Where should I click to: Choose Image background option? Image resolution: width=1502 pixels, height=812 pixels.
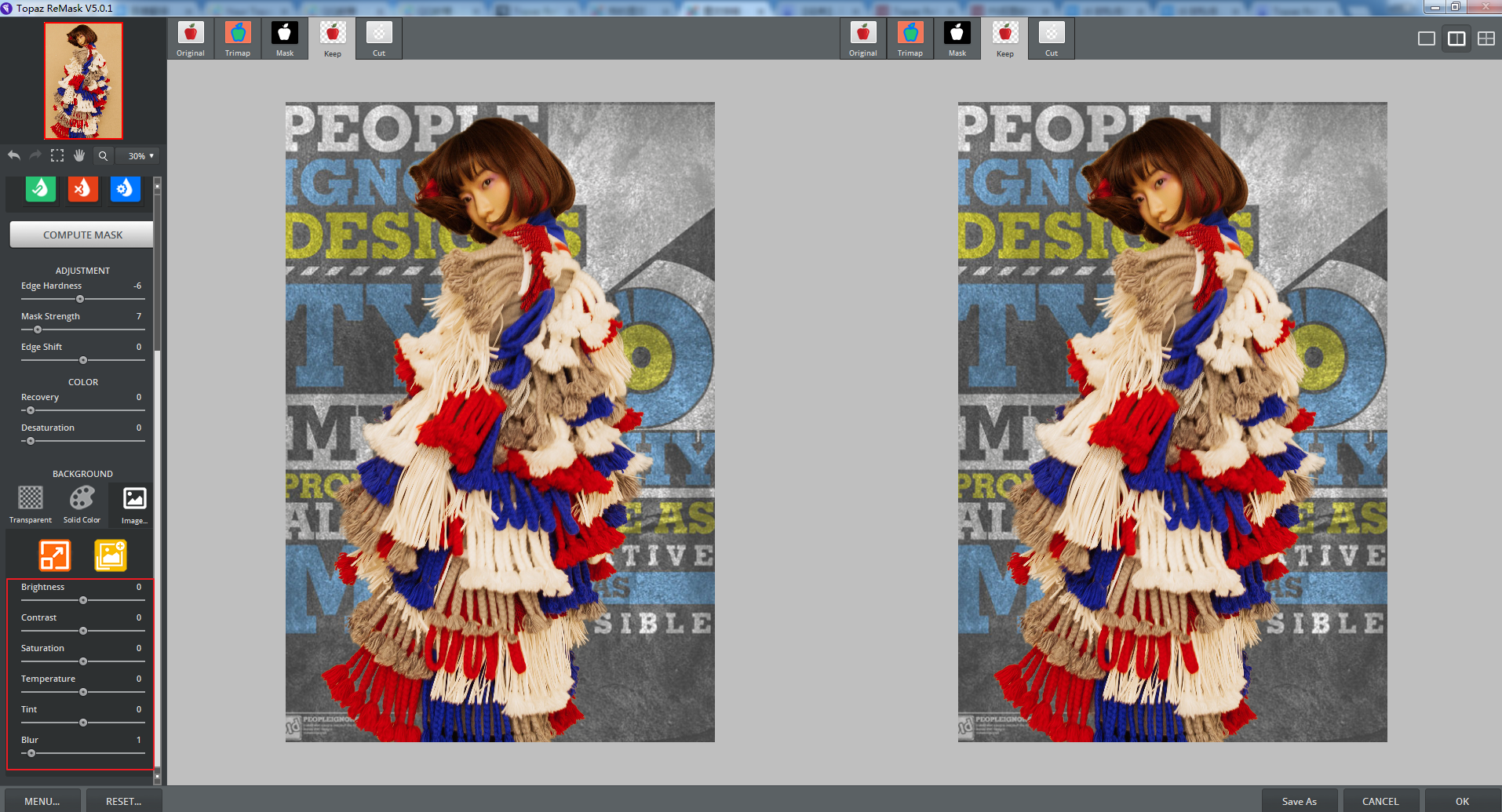point(134,504)
